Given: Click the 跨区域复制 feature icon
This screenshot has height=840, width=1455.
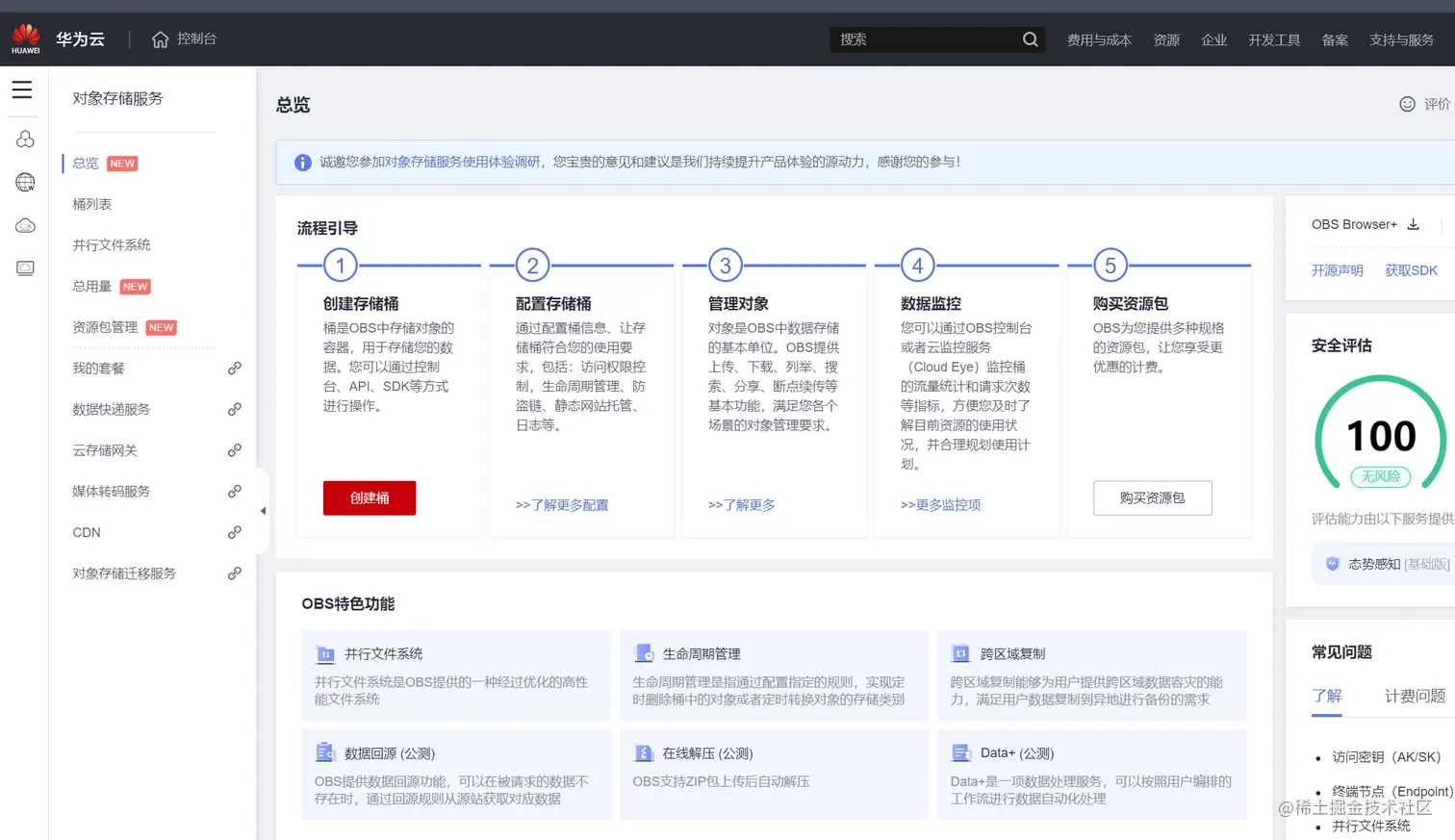Looking at the screenshot, I should [x=960, y=654].
